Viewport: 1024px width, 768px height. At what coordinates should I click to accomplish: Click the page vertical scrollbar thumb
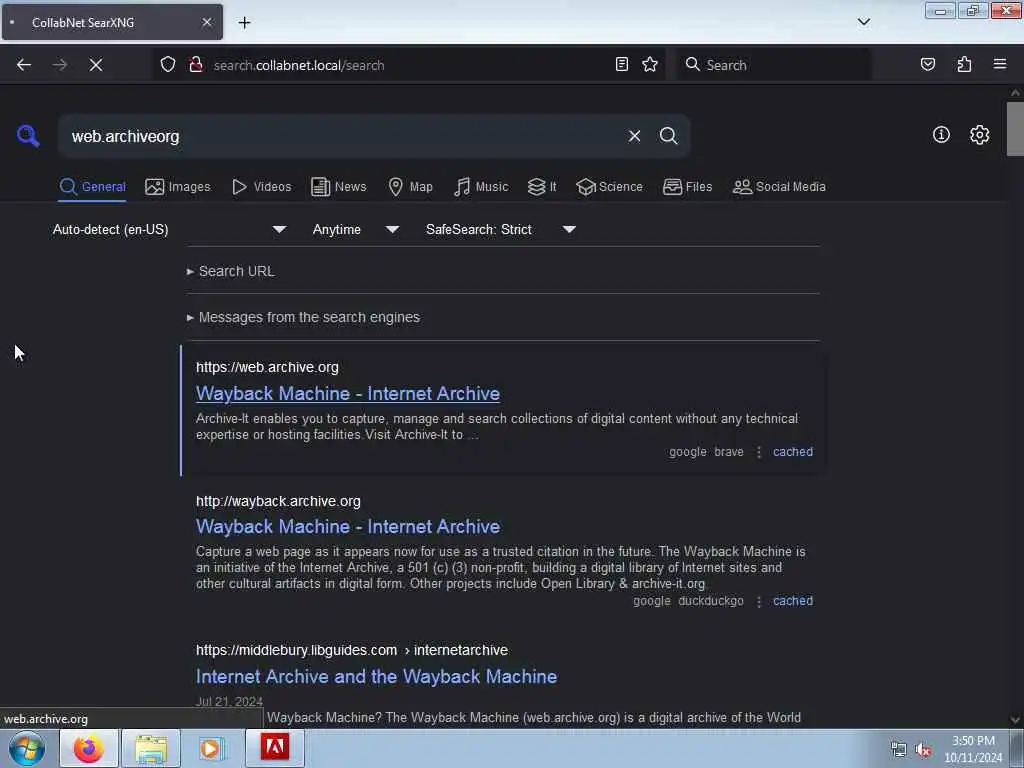[1015, 129]
